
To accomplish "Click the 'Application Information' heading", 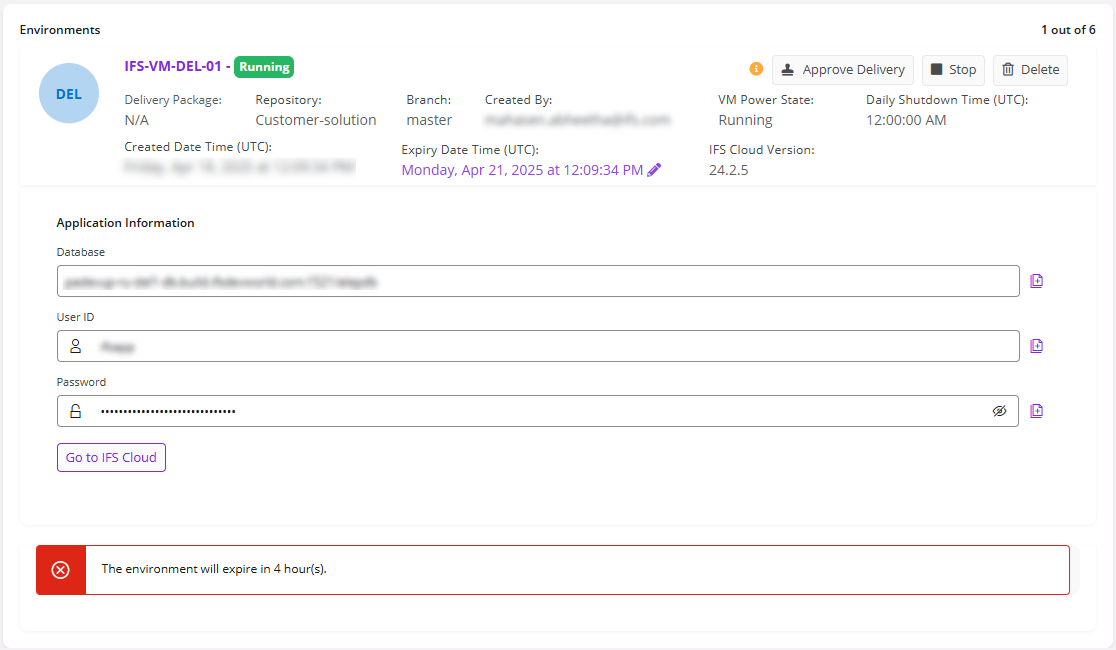I will [x=125, y=223].
